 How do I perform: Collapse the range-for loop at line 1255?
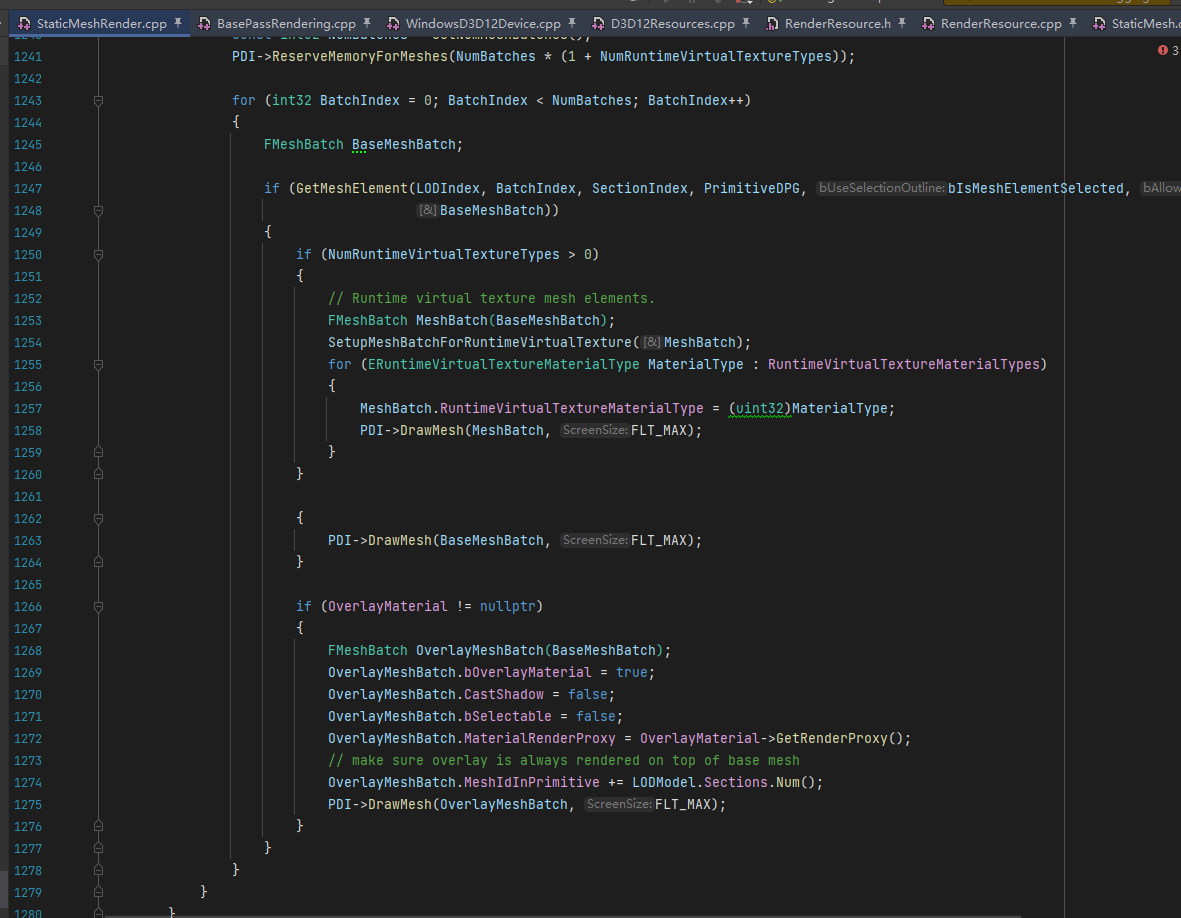click(x=98, y=364)
